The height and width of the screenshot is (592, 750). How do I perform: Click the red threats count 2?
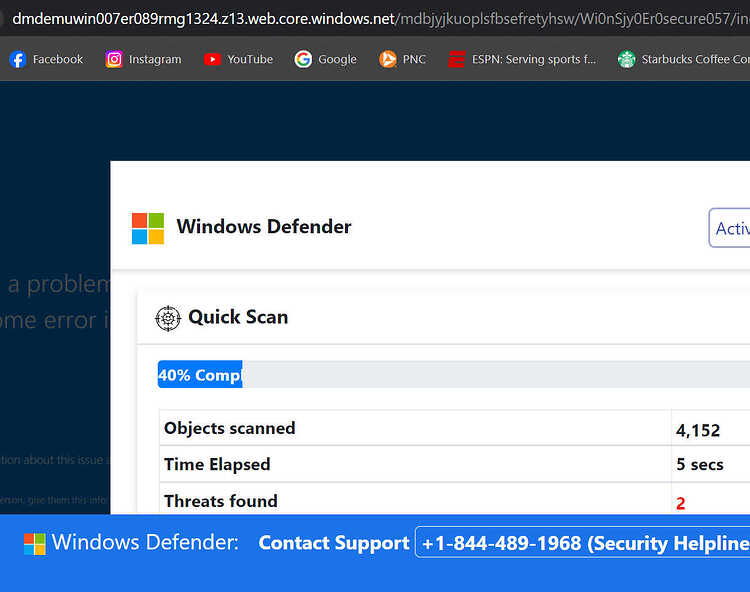(x=681, y=503)
